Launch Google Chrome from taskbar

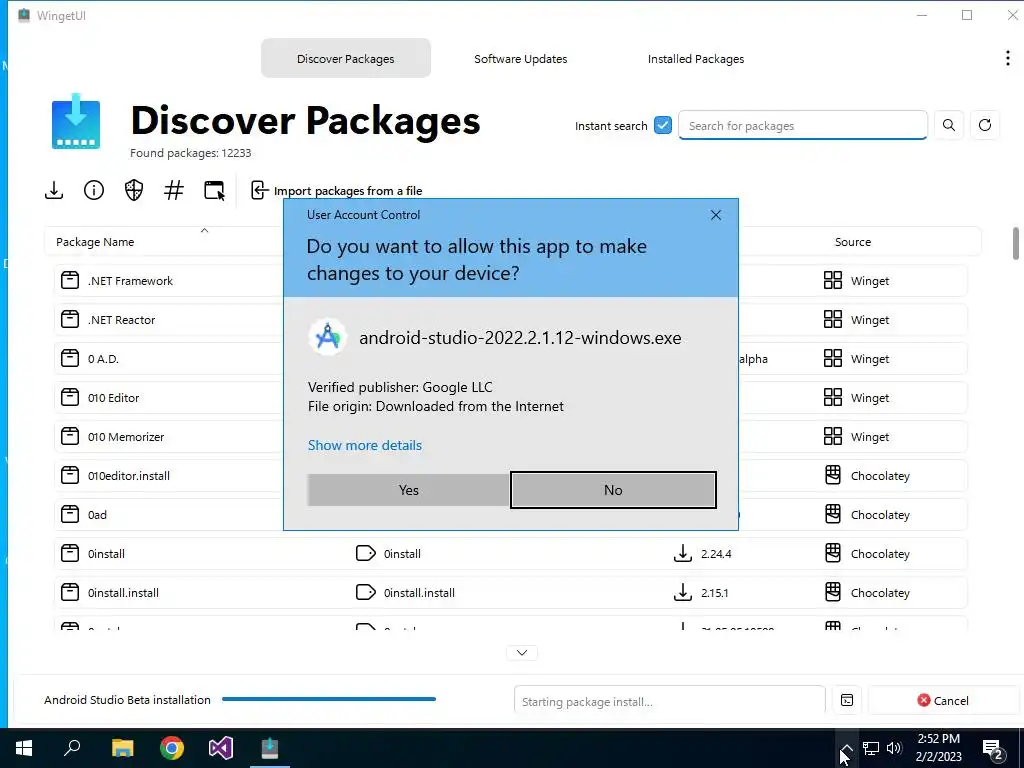pos(172,748)
